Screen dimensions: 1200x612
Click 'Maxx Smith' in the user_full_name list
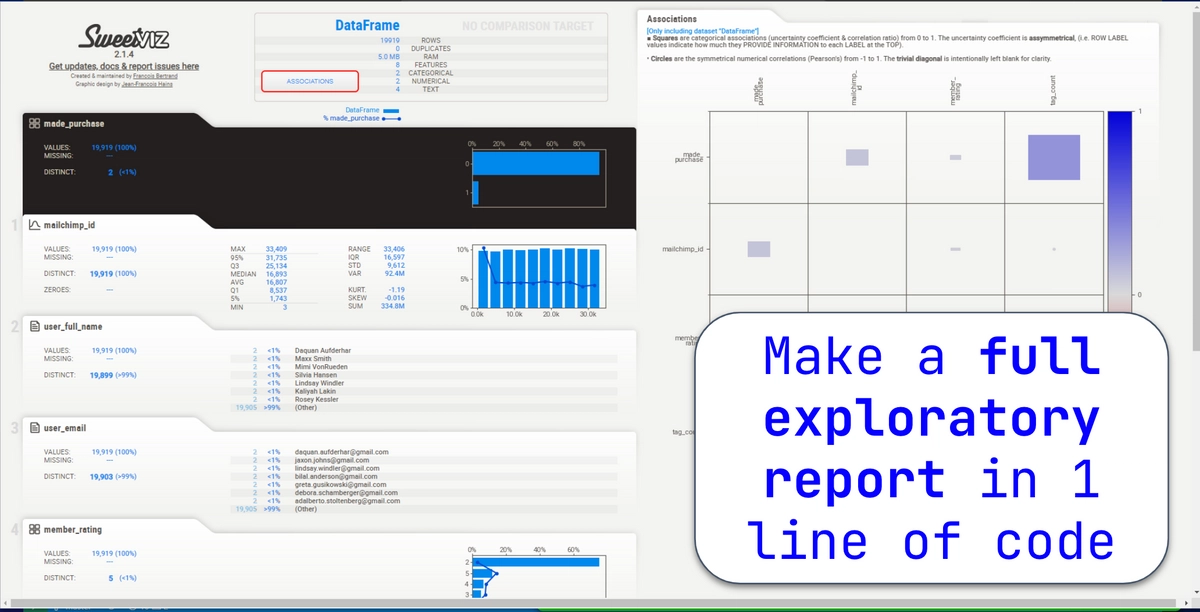point(313,359)
